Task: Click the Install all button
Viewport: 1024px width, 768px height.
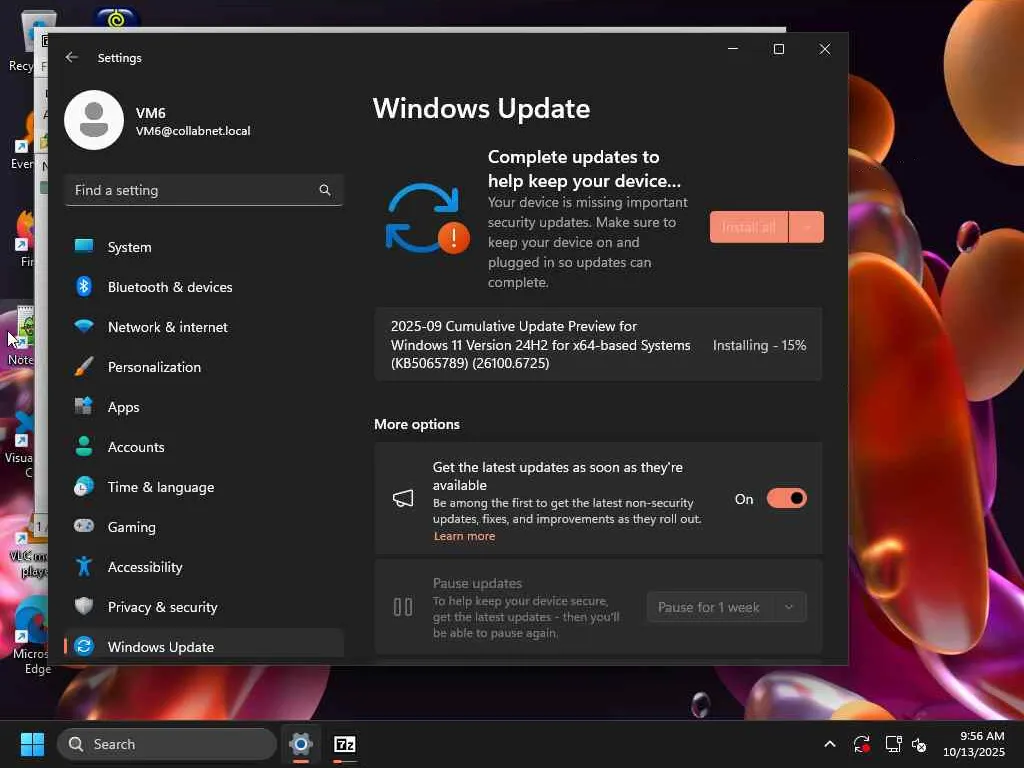Action: click(x=749, y=227)
